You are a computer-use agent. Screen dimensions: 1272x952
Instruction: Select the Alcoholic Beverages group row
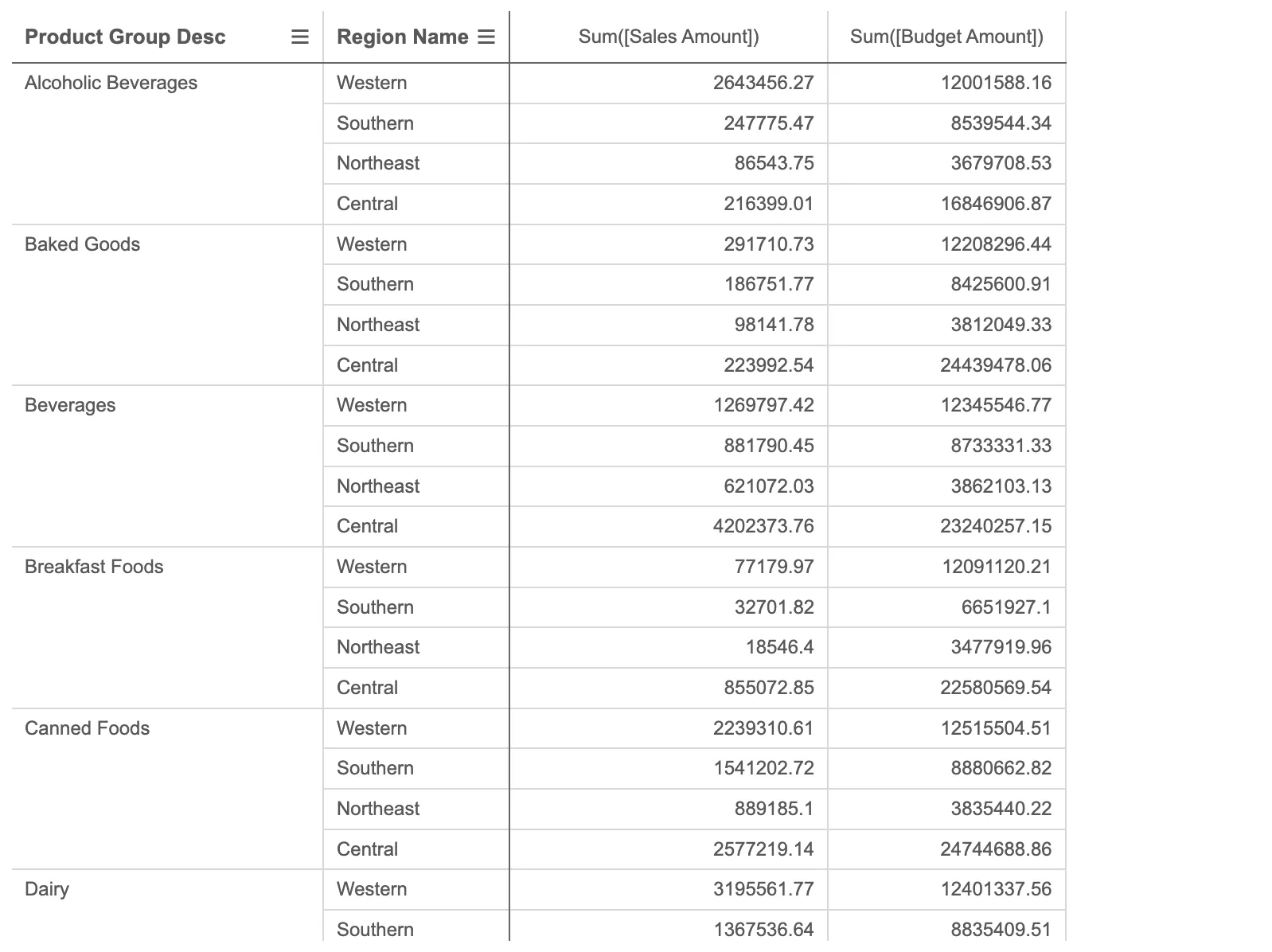point(111,83)
